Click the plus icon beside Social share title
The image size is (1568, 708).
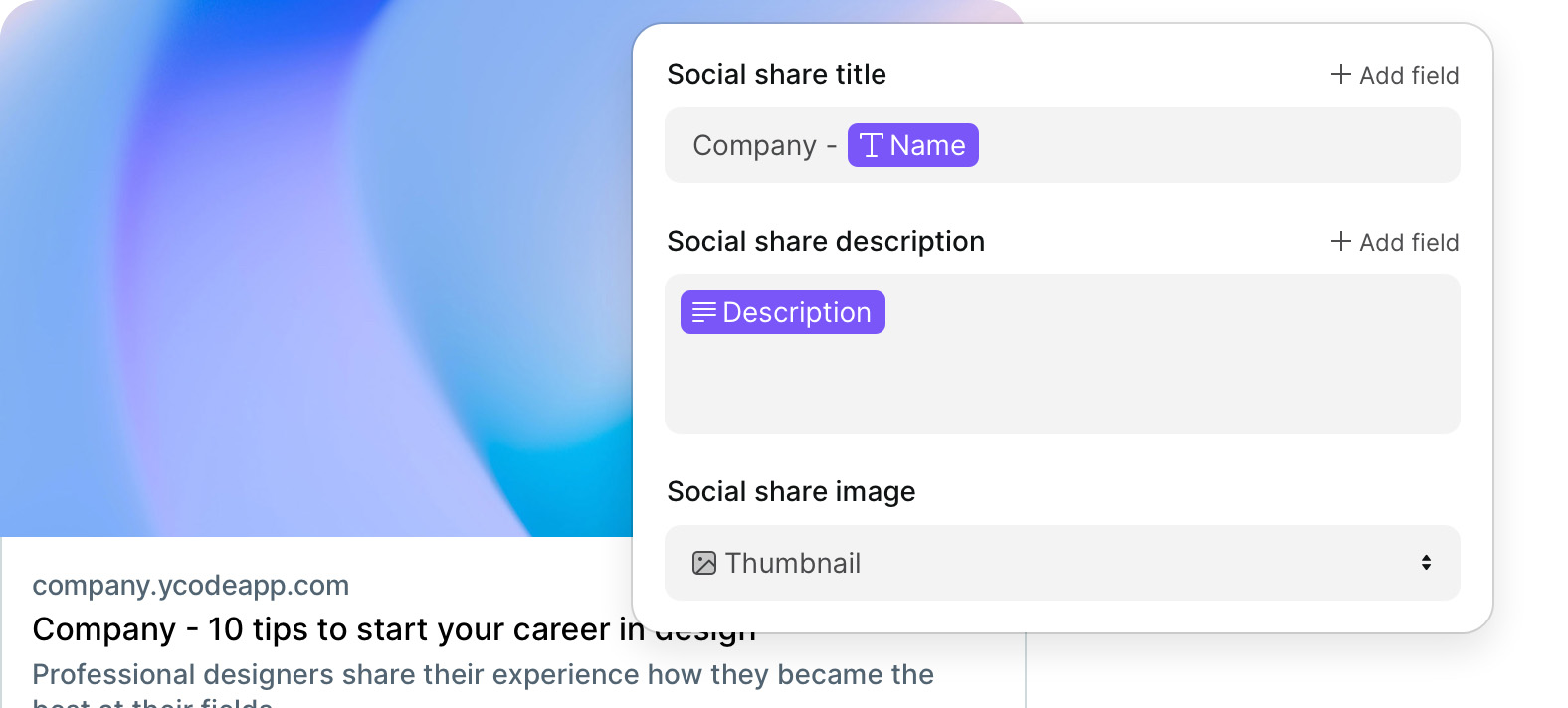click(1340, 74)
